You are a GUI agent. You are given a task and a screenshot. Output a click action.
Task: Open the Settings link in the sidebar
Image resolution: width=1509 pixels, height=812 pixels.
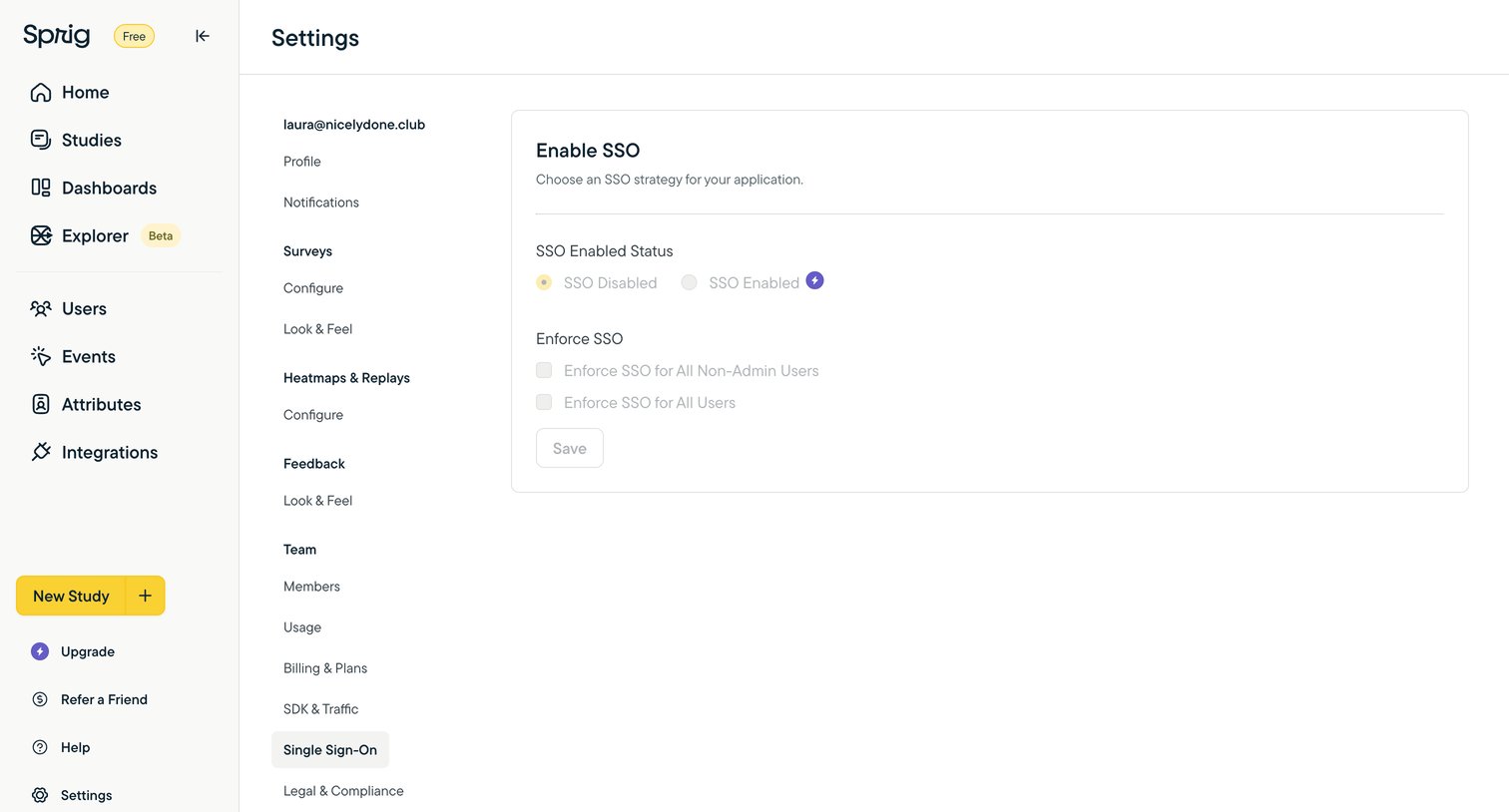(x=86, y=795)
